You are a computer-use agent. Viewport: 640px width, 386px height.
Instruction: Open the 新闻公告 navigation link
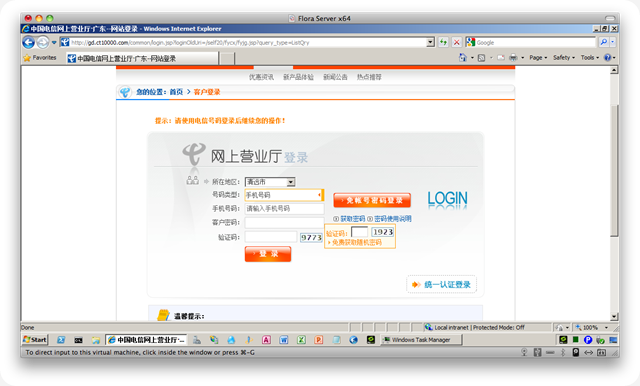click(x=335, y=77)
